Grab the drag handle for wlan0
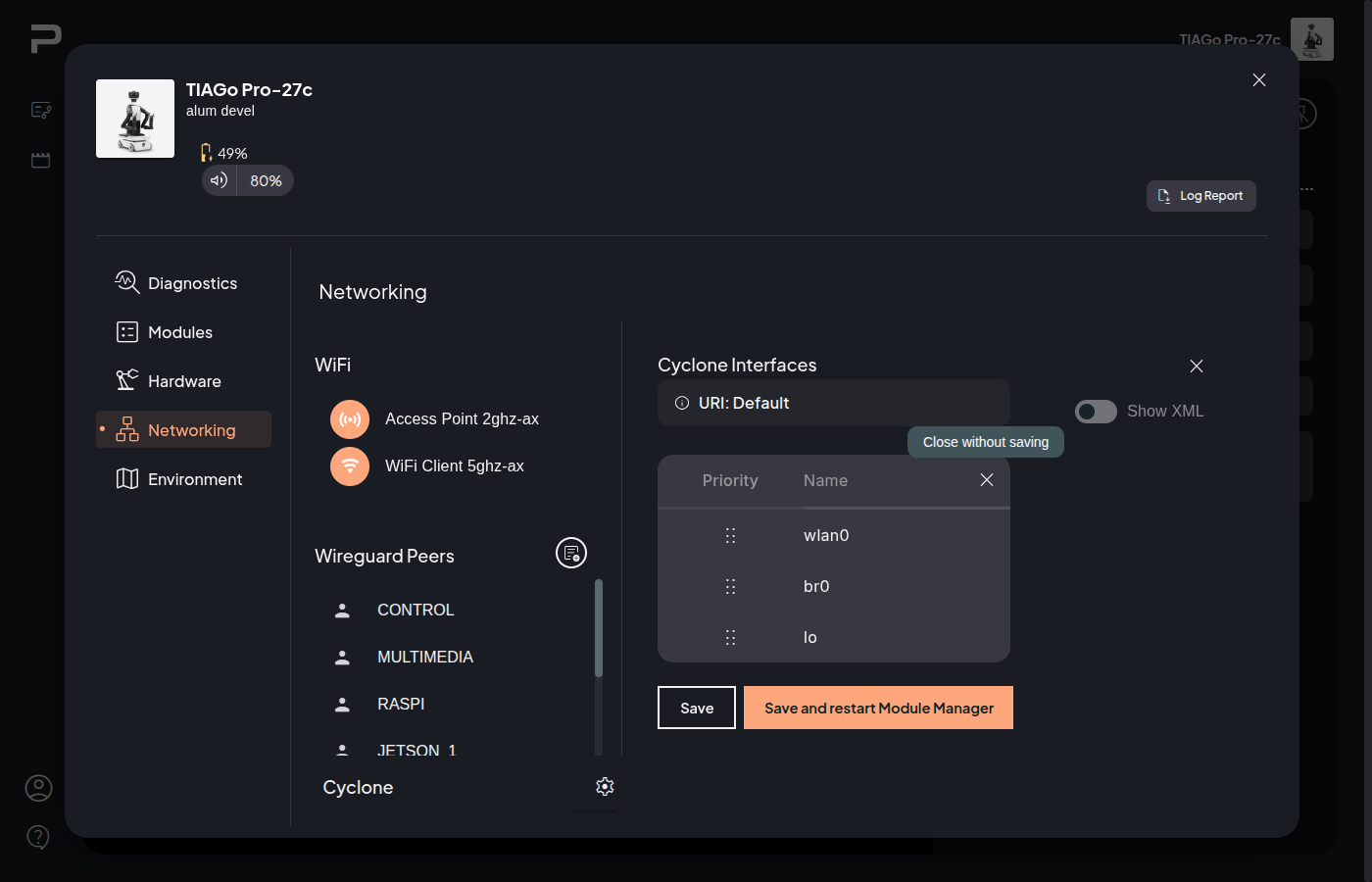 pos(730,535)
